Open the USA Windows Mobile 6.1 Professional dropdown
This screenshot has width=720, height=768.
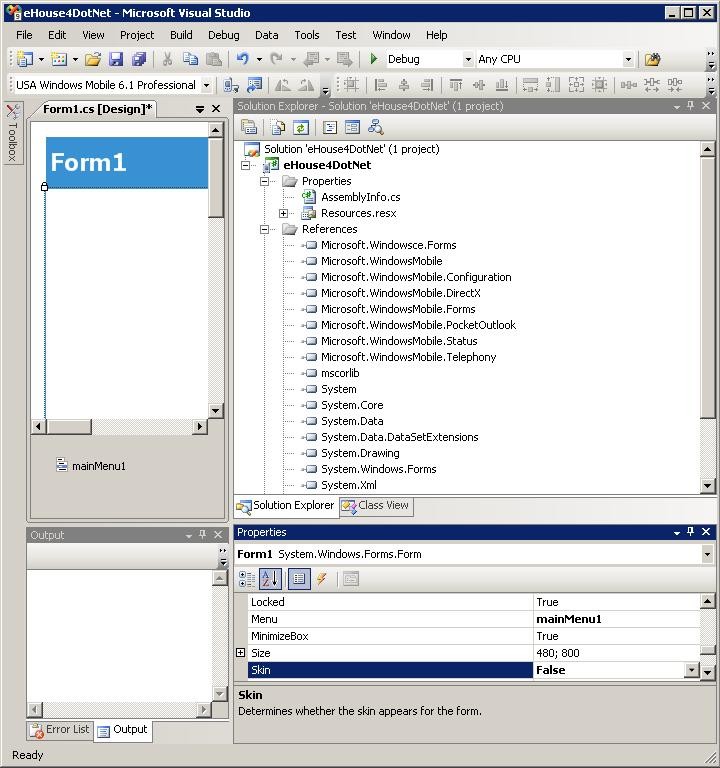[x=207, y=85]
